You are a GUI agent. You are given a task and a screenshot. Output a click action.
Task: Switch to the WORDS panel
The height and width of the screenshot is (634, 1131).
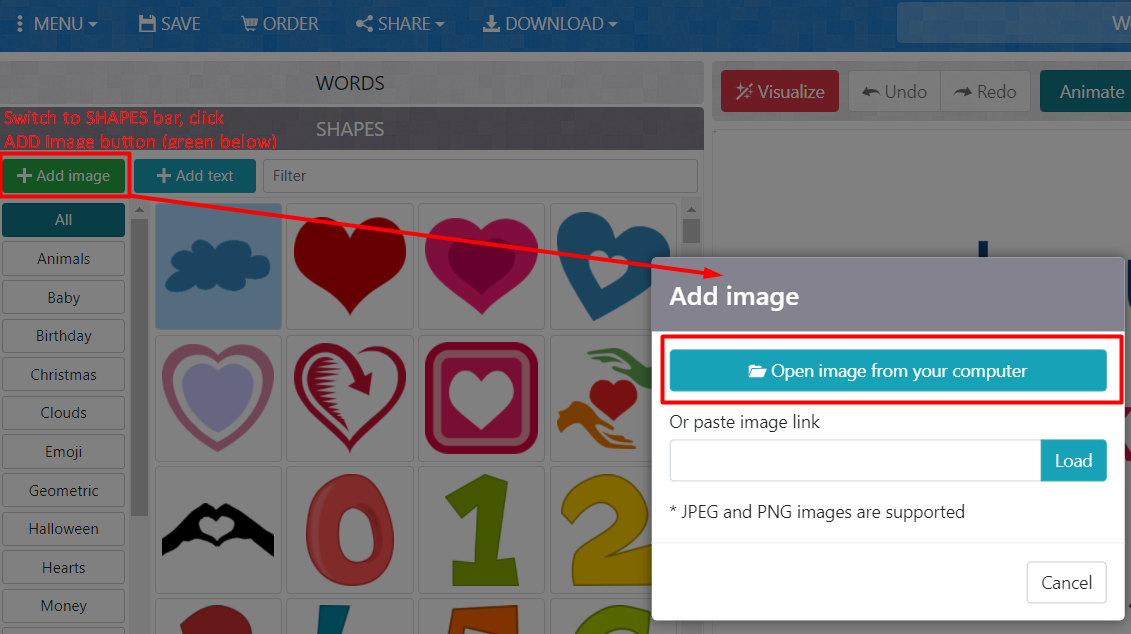point(351,83)
